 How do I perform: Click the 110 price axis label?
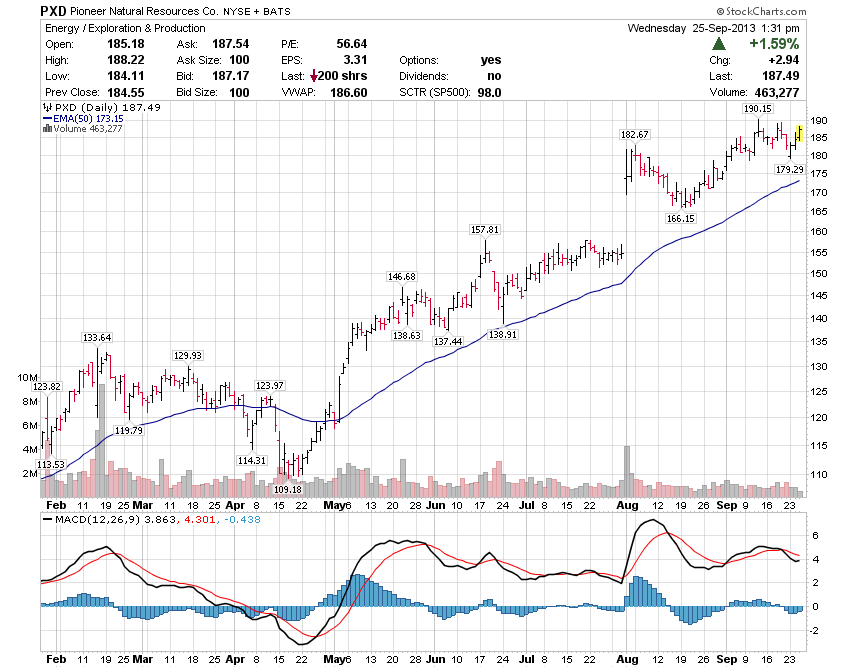(819, 474)
